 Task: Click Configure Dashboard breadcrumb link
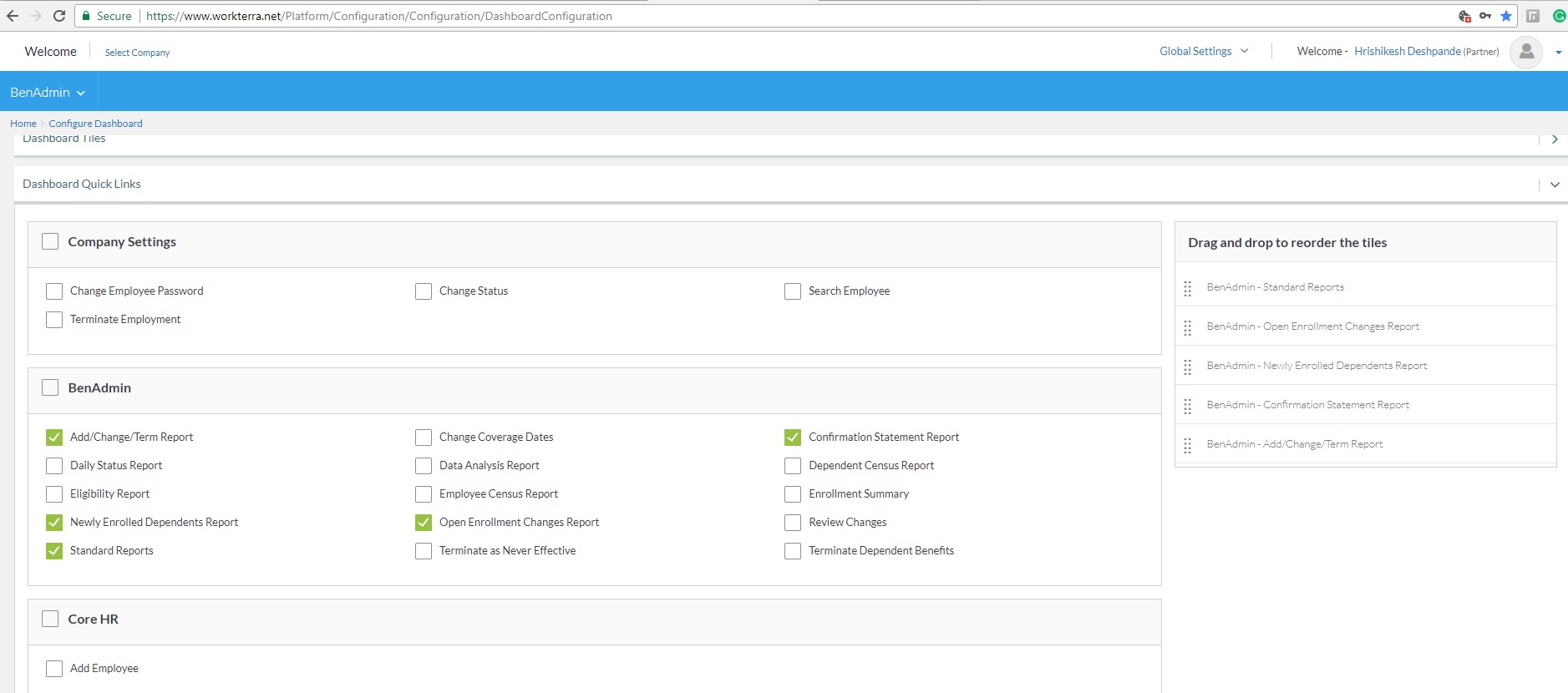pyautogui.click(x=95, y=124)
